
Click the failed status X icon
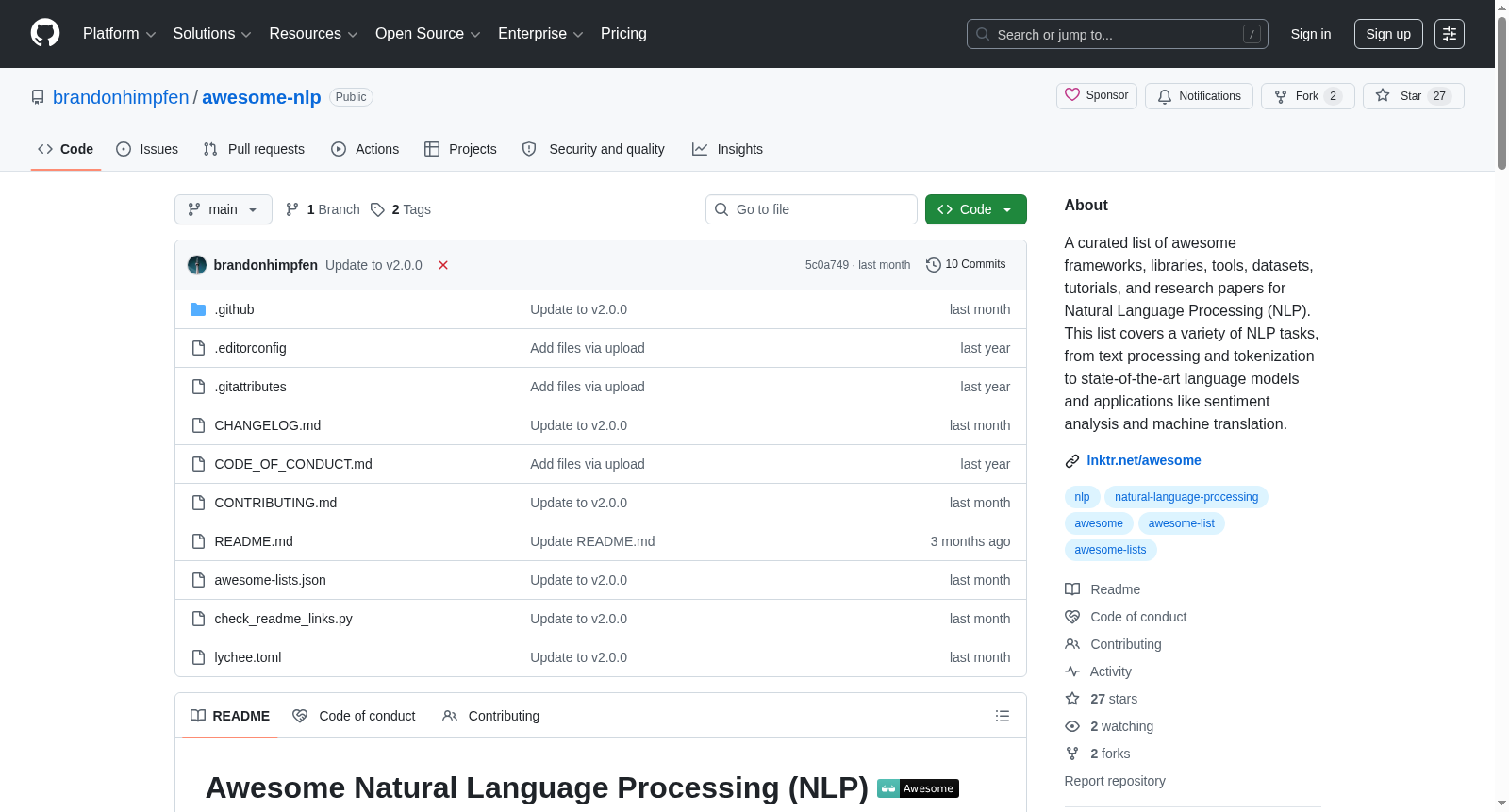pyautogui.click(x=443, y=265)
